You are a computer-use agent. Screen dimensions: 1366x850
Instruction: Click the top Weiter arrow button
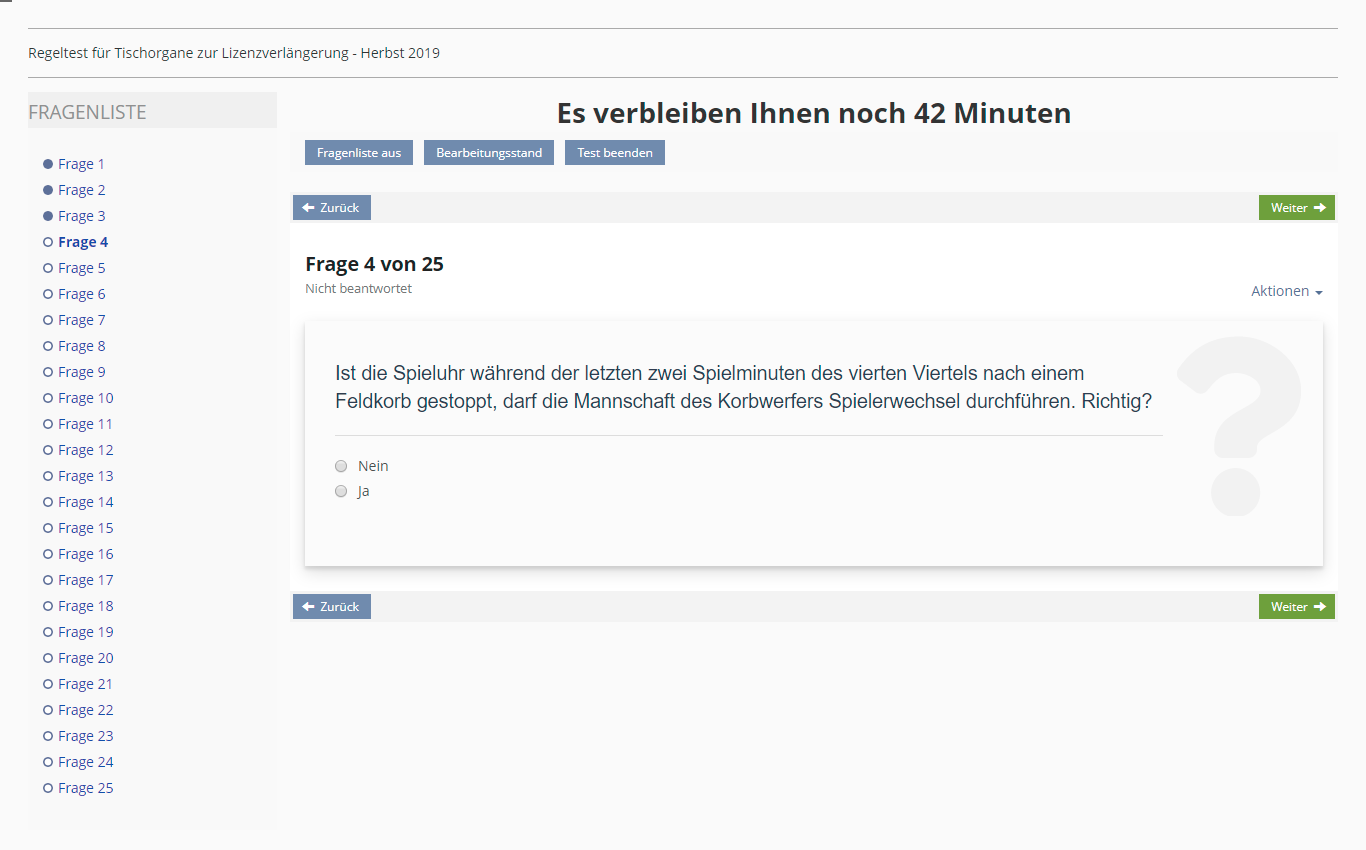coord(1296,208)
